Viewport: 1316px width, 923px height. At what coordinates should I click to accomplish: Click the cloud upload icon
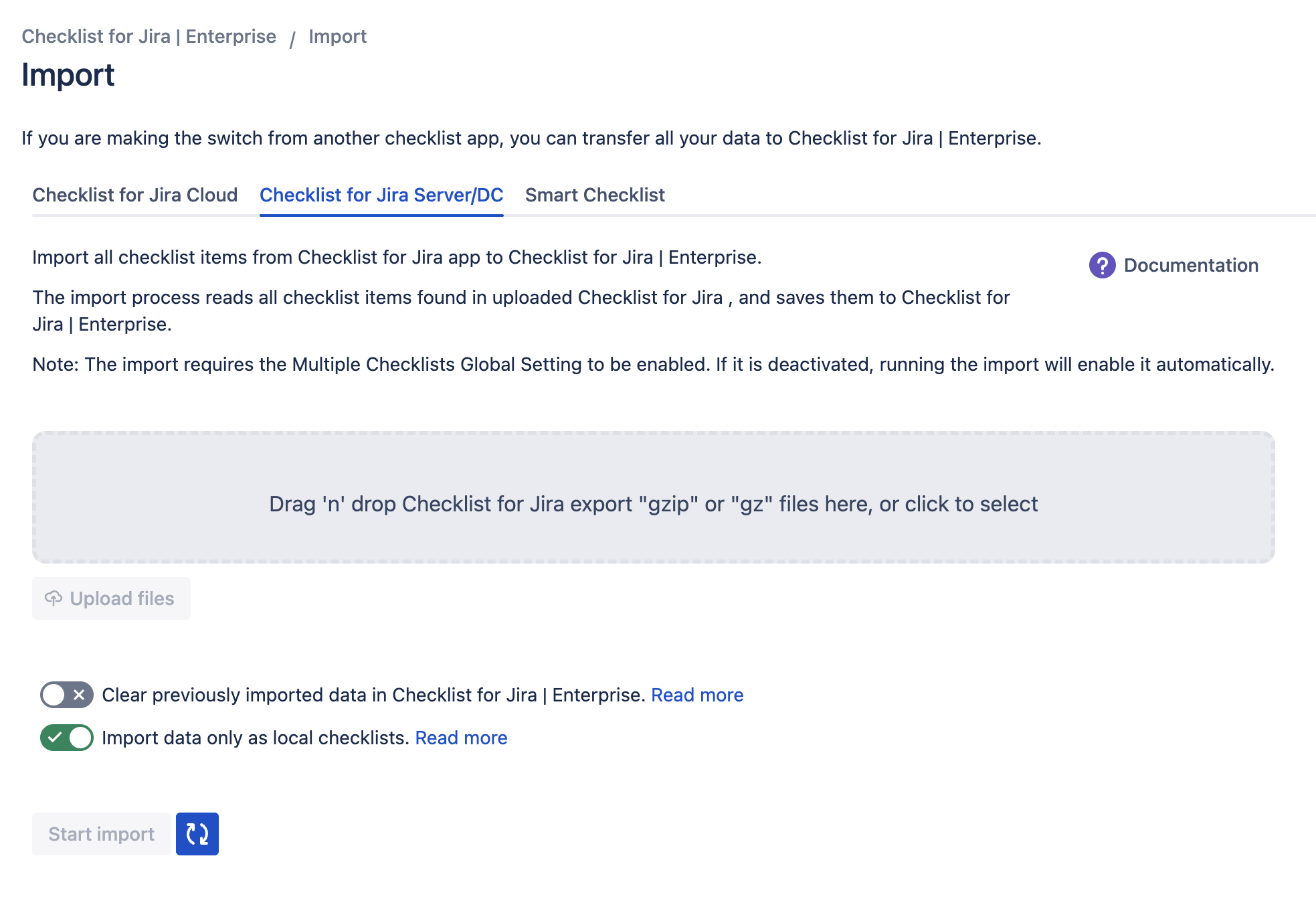(x=54, y=598)
